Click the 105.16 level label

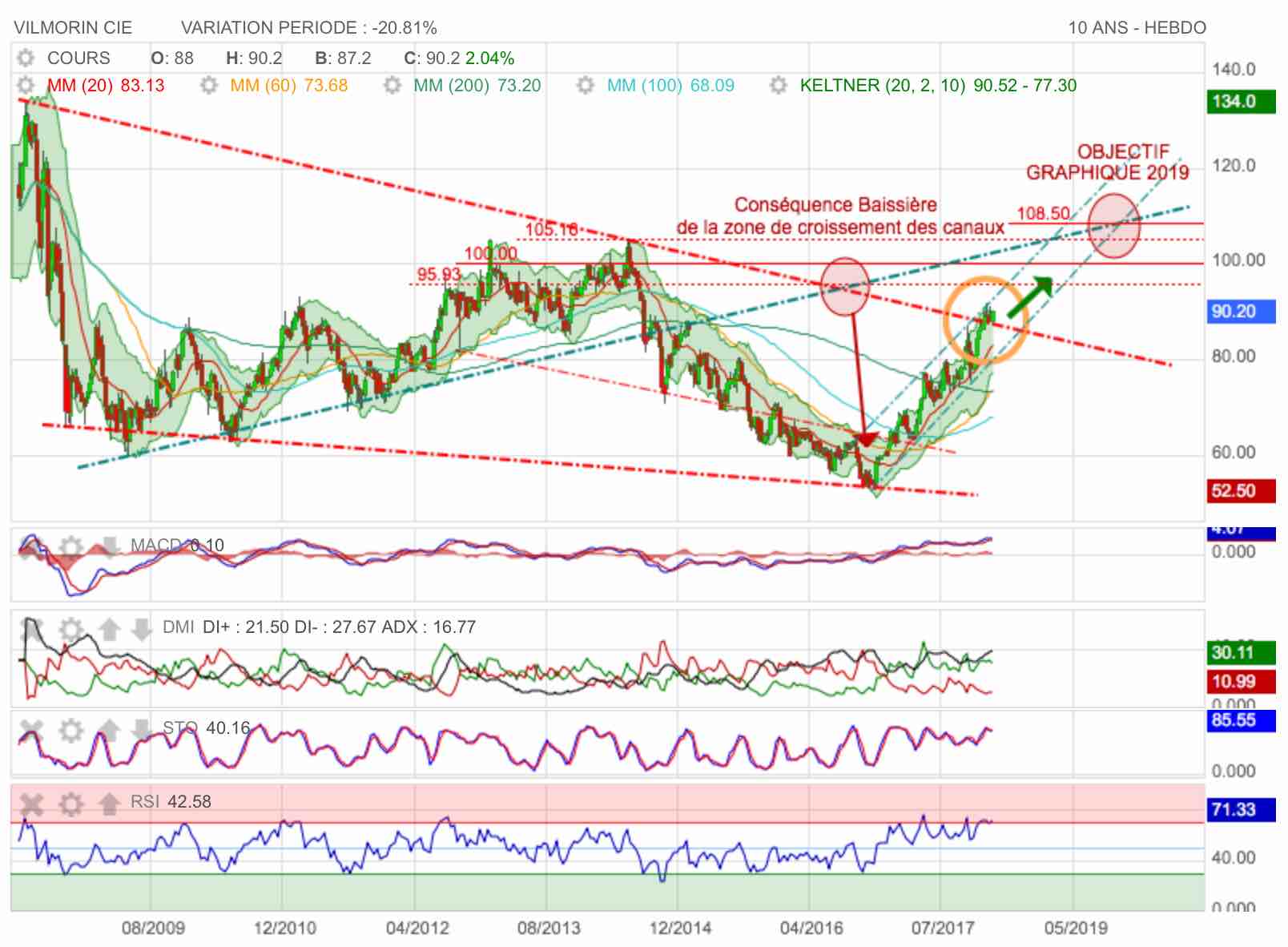point(552,230)
